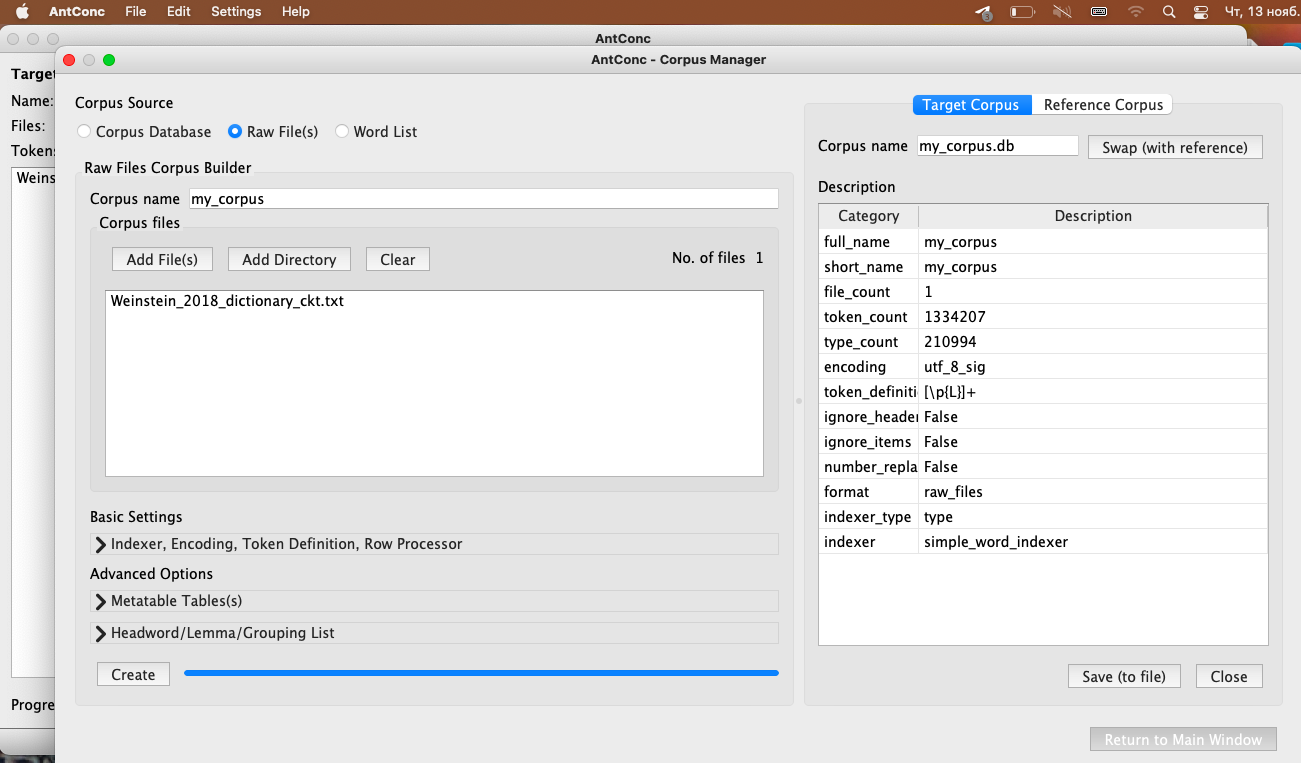Select the full_name row cell
1301x763 pixels.
868,242
